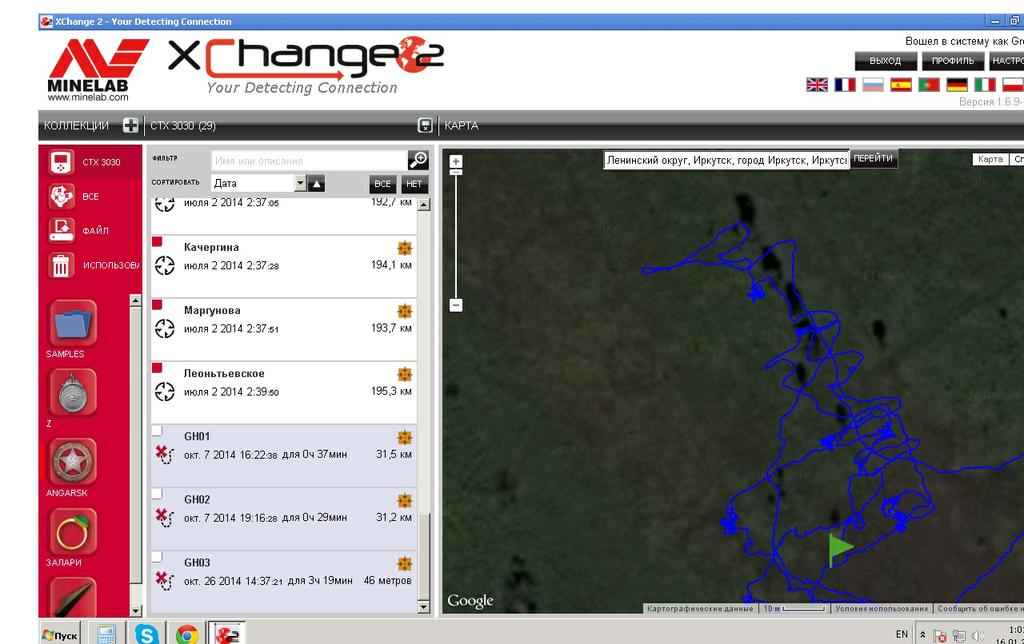This screenshot has width=1024, height=644.
Task: Check the GH02 checkbox
Action: (x=157, y=494)
